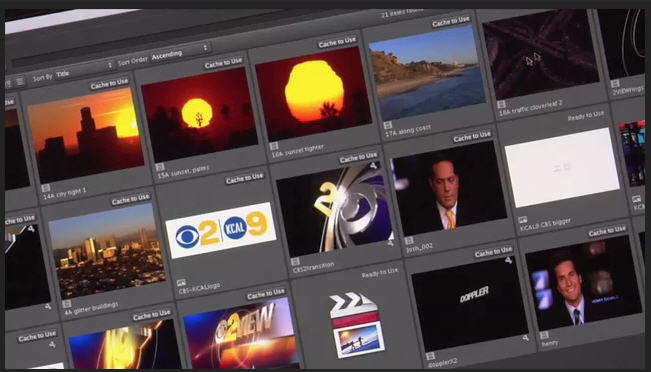Click Ready to Use above white KCAL9 thumbnail

pos(585,116)
